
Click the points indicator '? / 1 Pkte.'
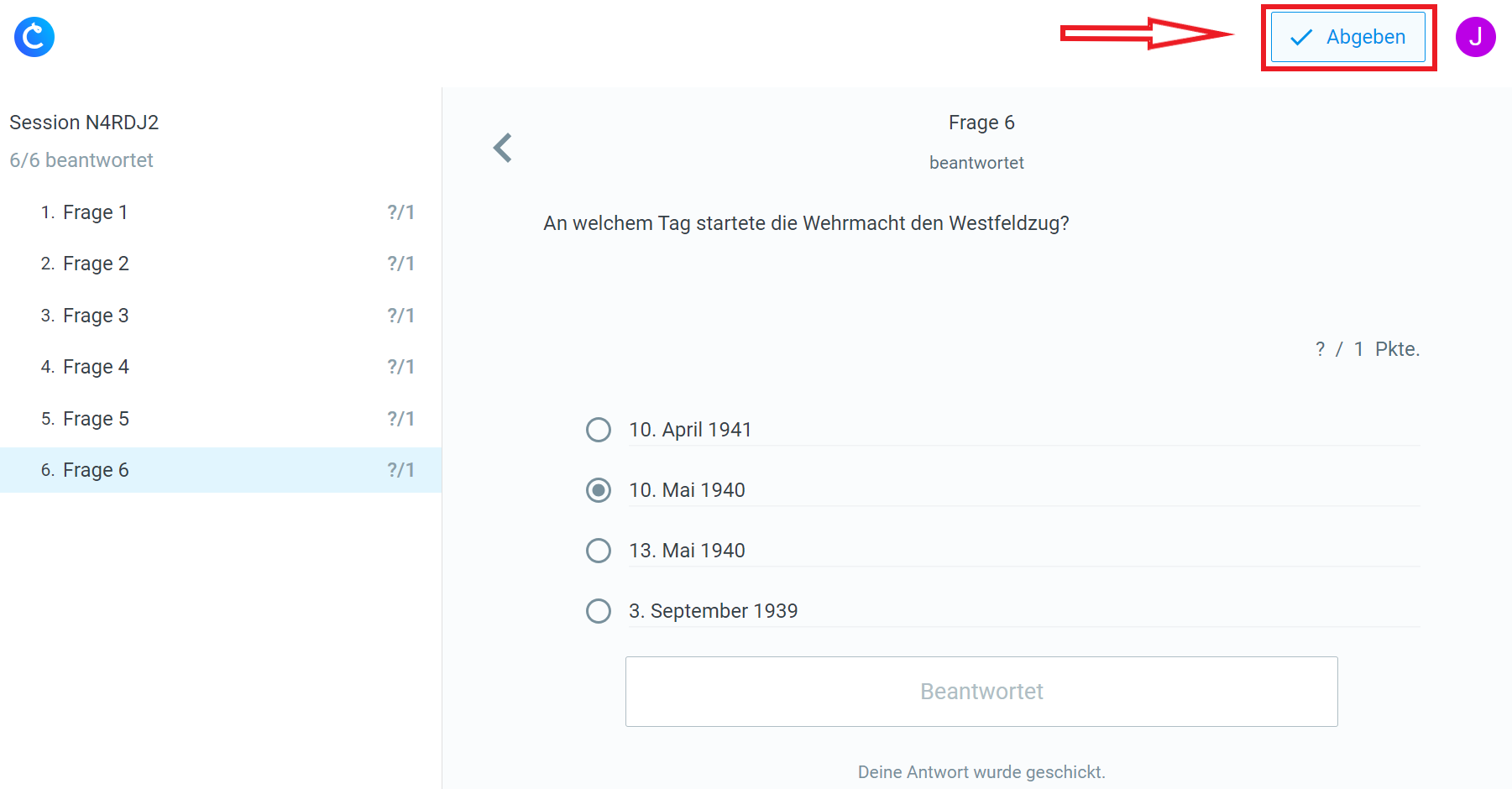[x=1367, y=349]
